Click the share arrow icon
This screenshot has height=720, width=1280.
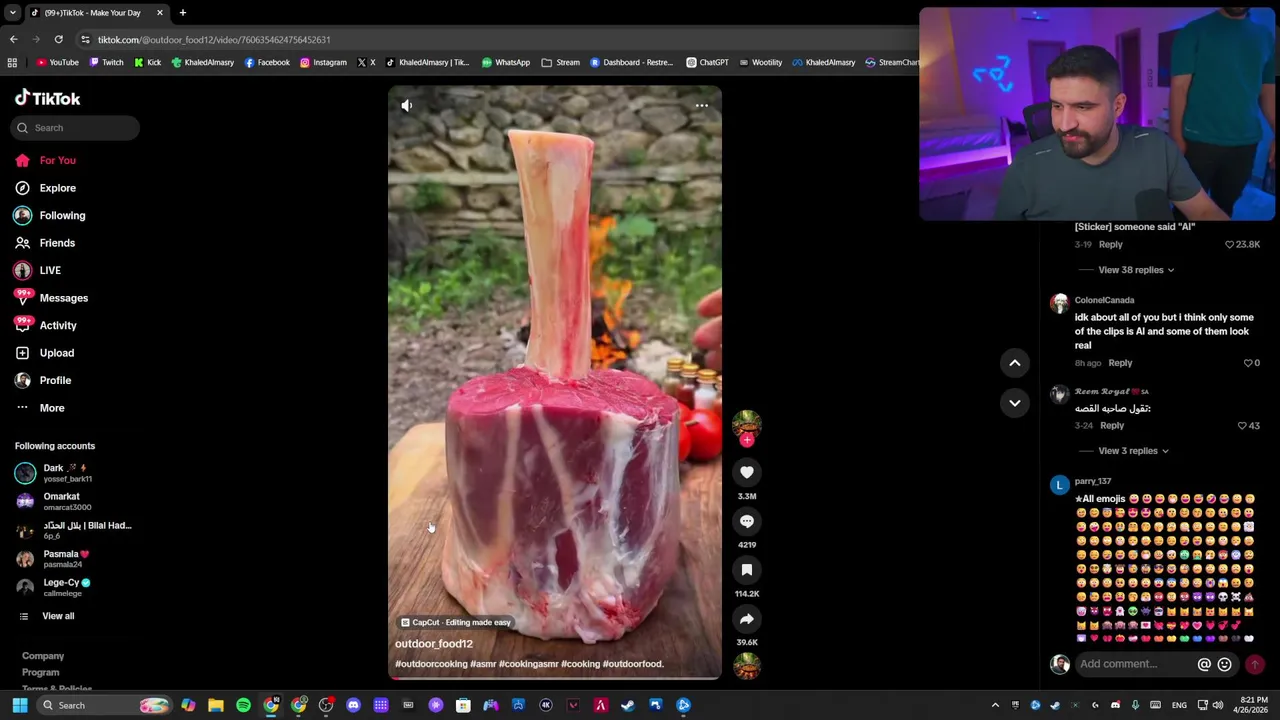(747, 619)
